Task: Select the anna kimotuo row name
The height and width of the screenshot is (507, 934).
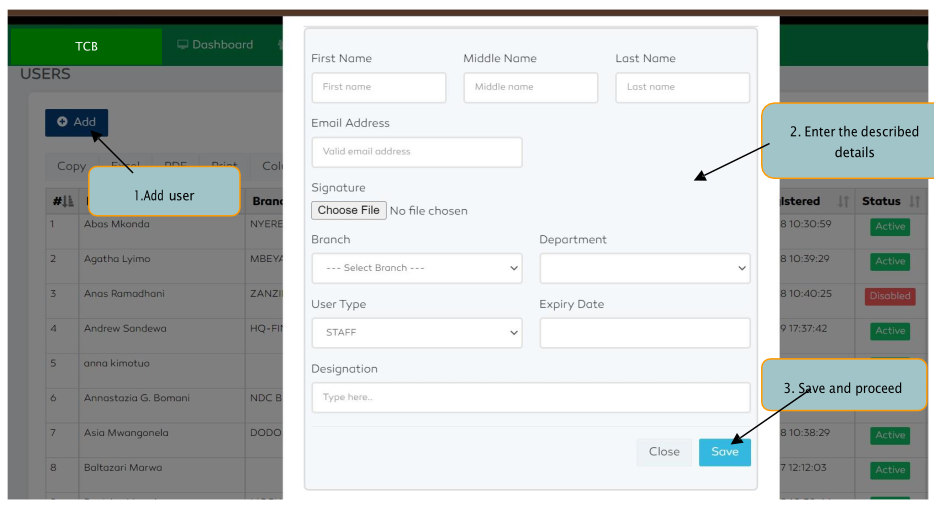Action: 116,363
